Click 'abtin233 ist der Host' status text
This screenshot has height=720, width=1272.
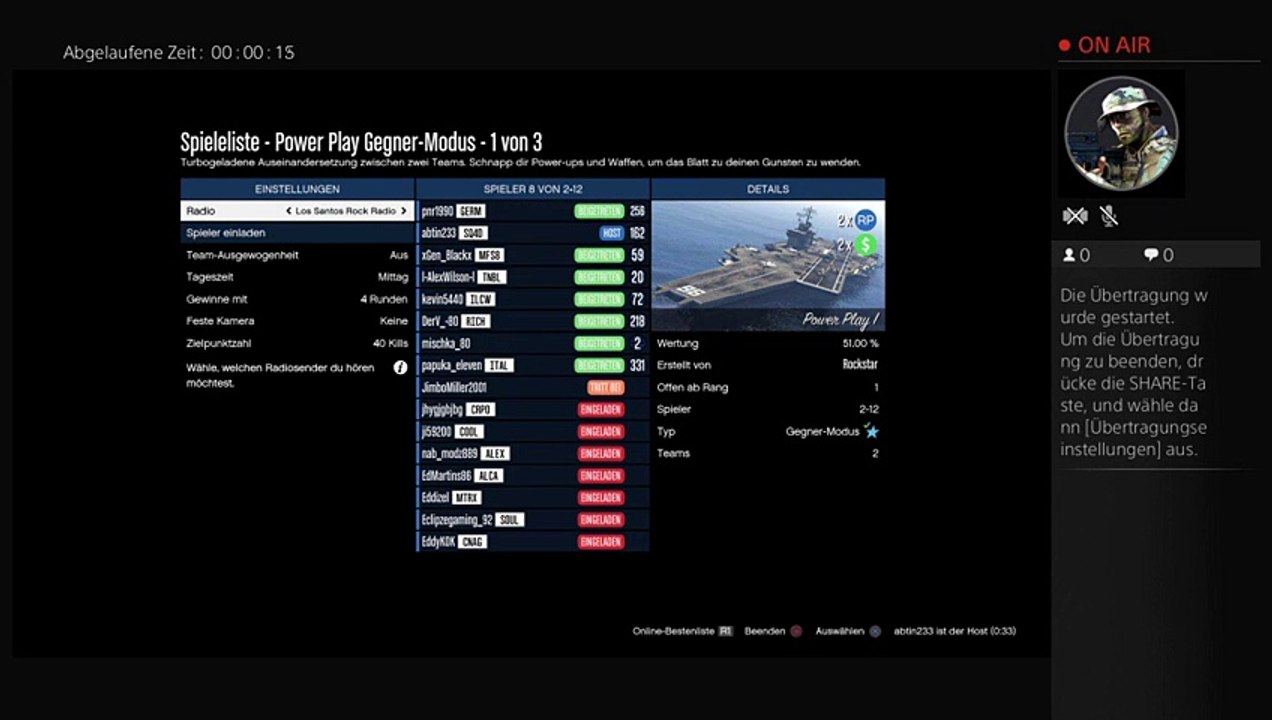tap(955, 631)
